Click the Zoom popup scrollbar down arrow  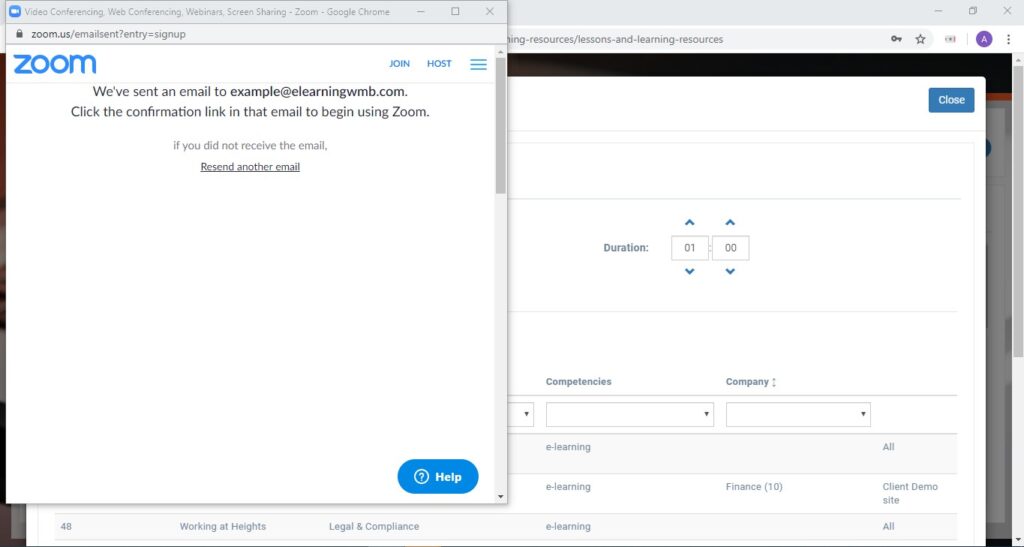coord(500,497)
